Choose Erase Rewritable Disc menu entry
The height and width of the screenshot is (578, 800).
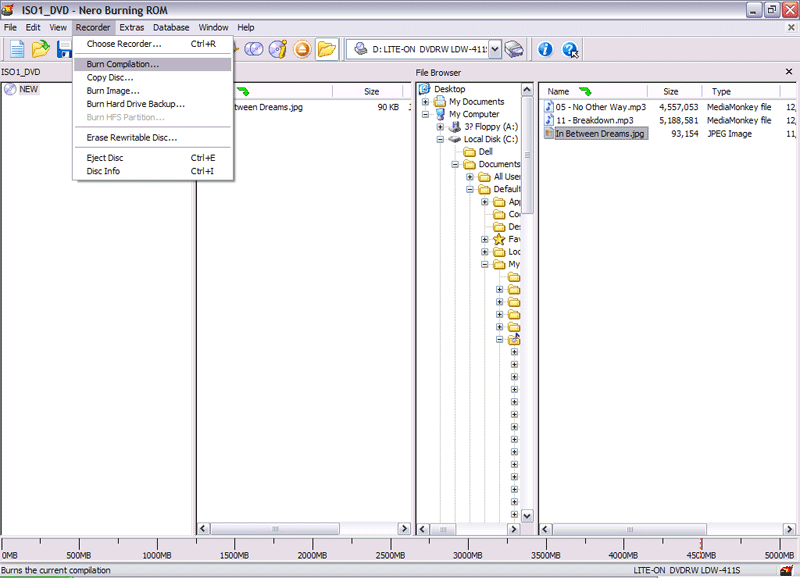153,138
